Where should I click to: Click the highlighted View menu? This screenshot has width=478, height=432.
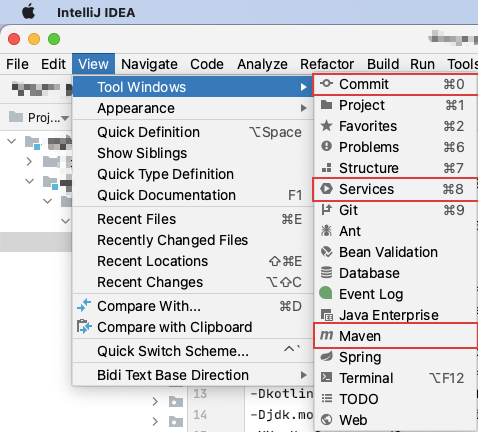click(x=93, y=64)
